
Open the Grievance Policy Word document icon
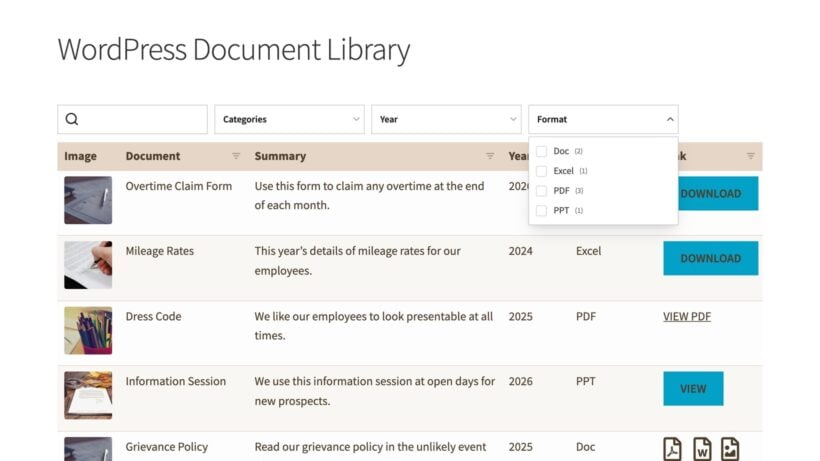(702, 448)
